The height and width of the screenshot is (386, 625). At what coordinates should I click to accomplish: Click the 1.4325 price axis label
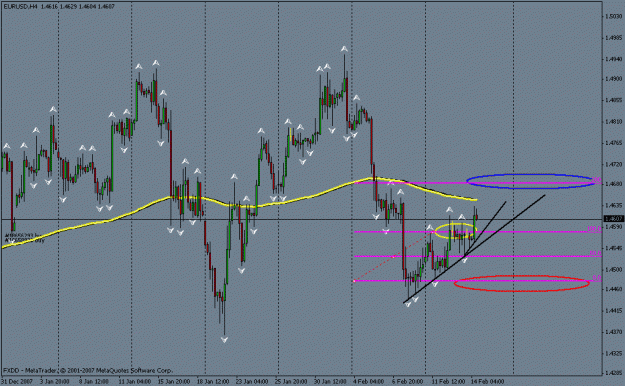[x=614, y=353]
